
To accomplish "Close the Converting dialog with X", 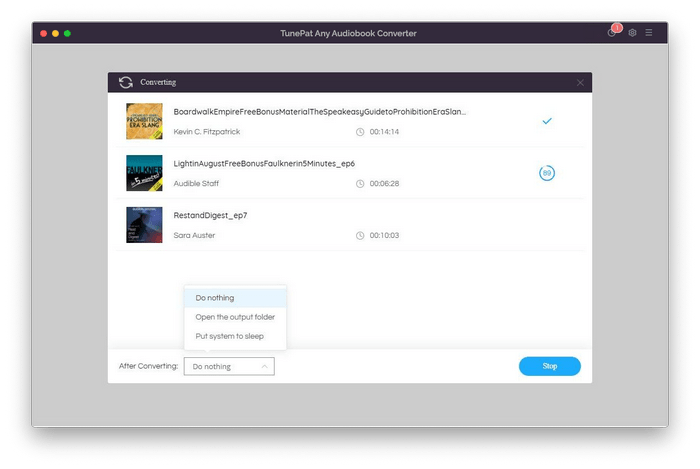I will 580,83.
